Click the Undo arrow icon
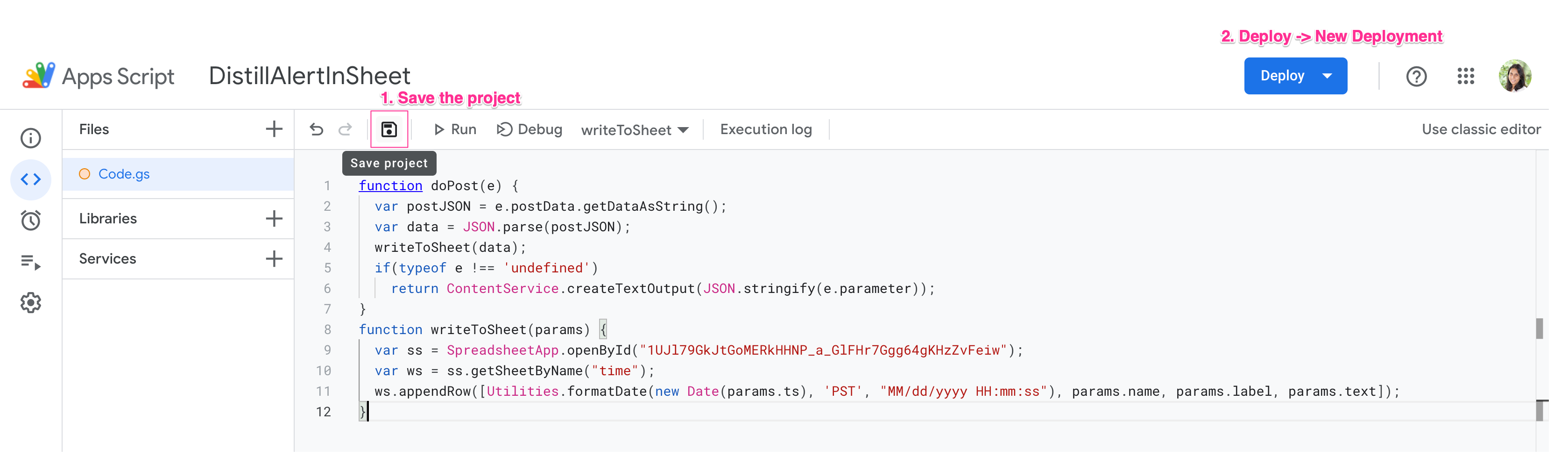This screenshot has width=1568, height=471. [316, 129]
